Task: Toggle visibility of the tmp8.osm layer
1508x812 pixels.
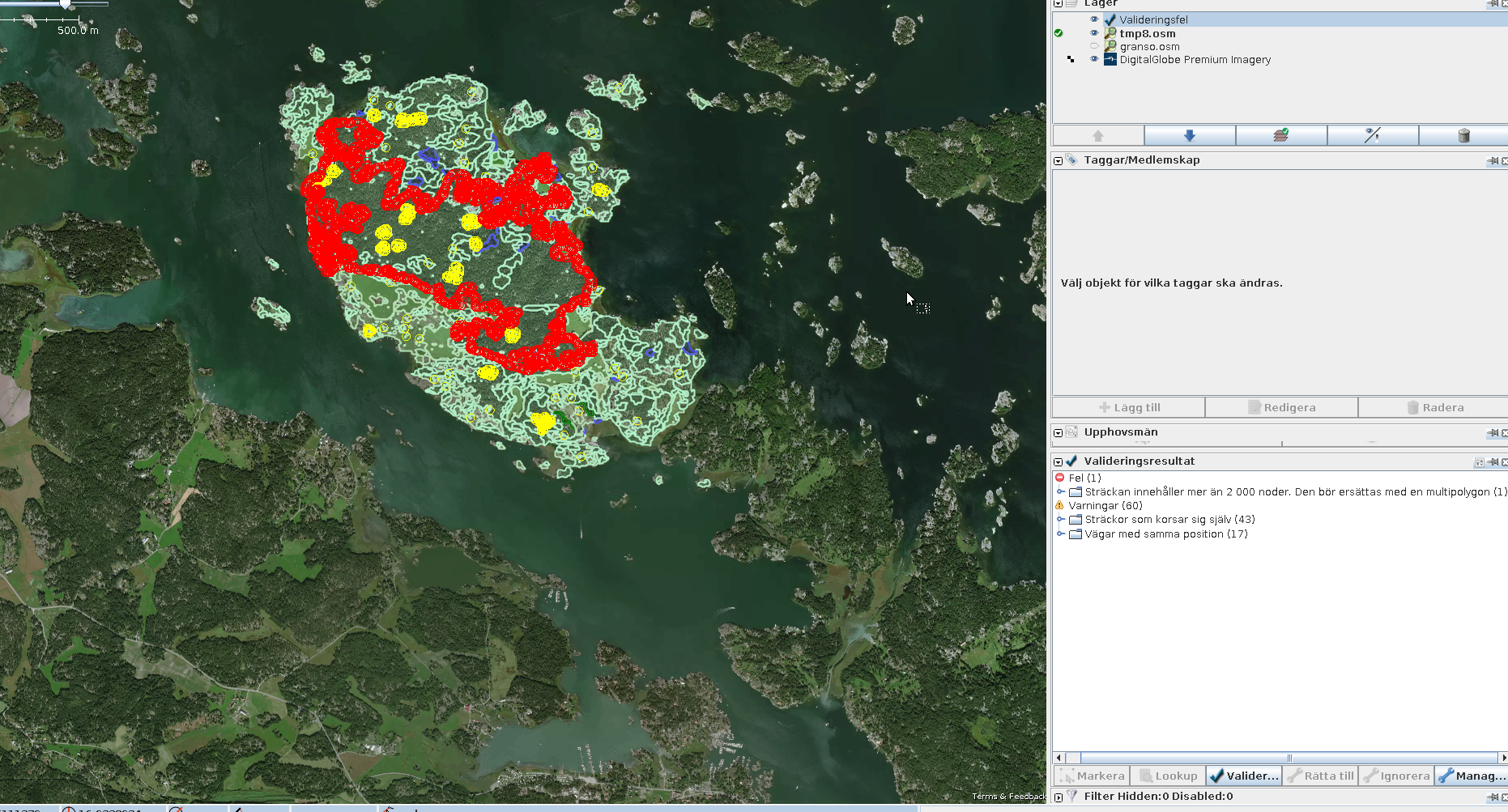Action: [x=1093, y=33]
